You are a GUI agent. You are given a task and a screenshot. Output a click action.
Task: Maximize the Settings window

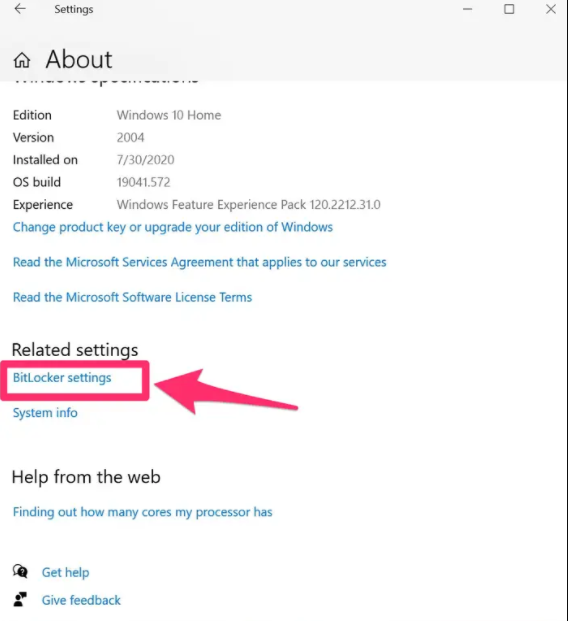pyautogui.click(x=509, y=9)
